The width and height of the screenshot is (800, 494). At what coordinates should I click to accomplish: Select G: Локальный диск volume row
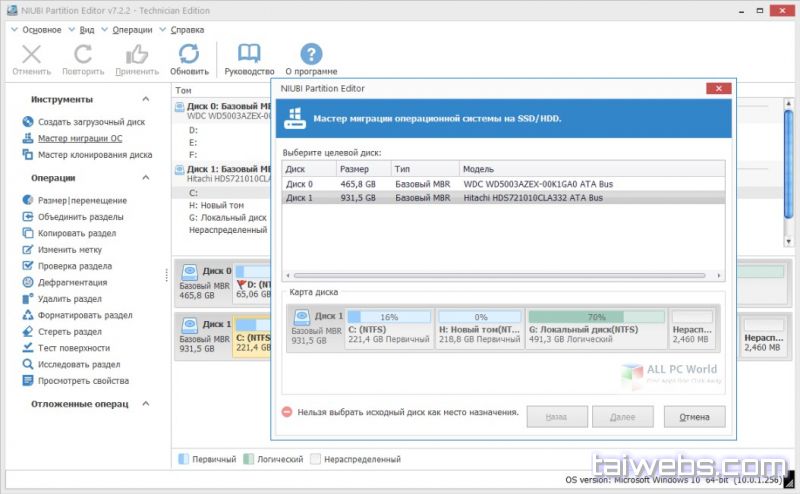(x=228, y=217)
